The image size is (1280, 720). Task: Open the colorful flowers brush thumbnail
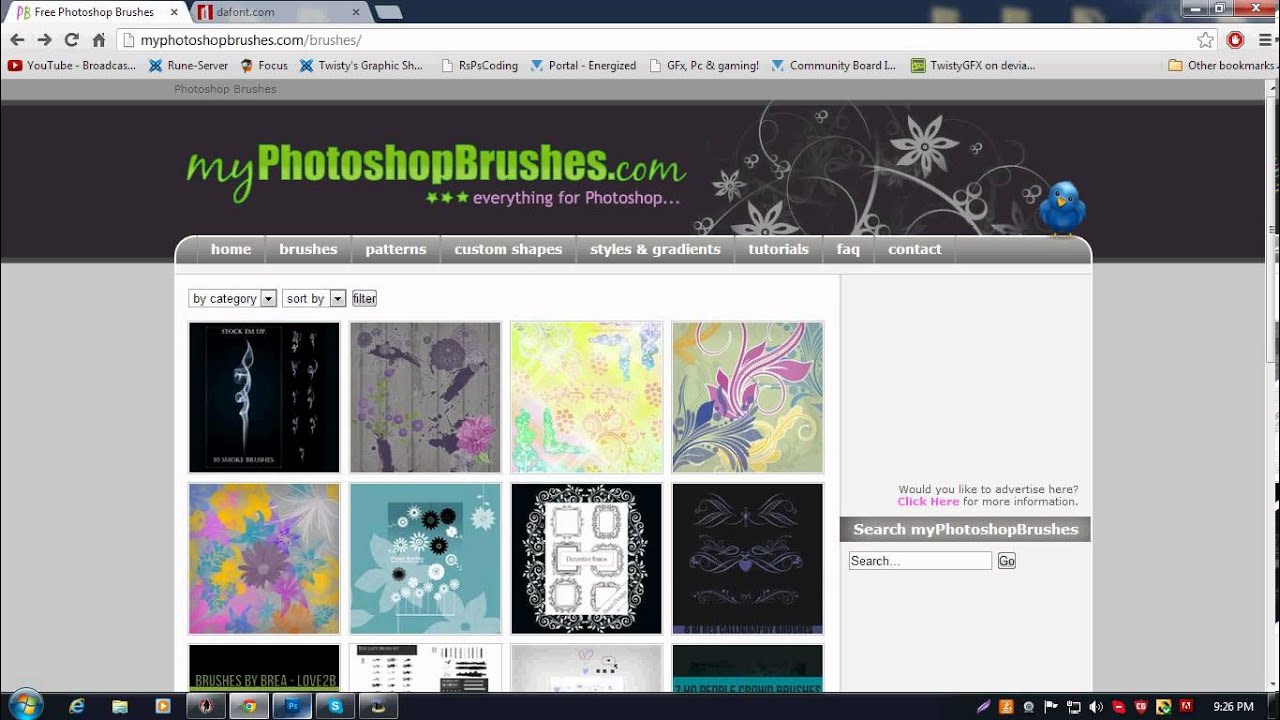coord(264,558)
